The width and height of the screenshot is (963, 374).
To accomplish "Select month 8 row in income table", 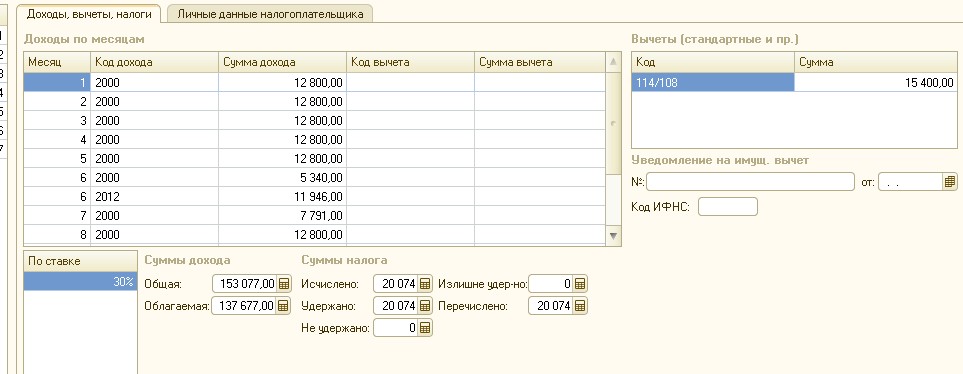I will pyautogui.click(x=314, y=235).
